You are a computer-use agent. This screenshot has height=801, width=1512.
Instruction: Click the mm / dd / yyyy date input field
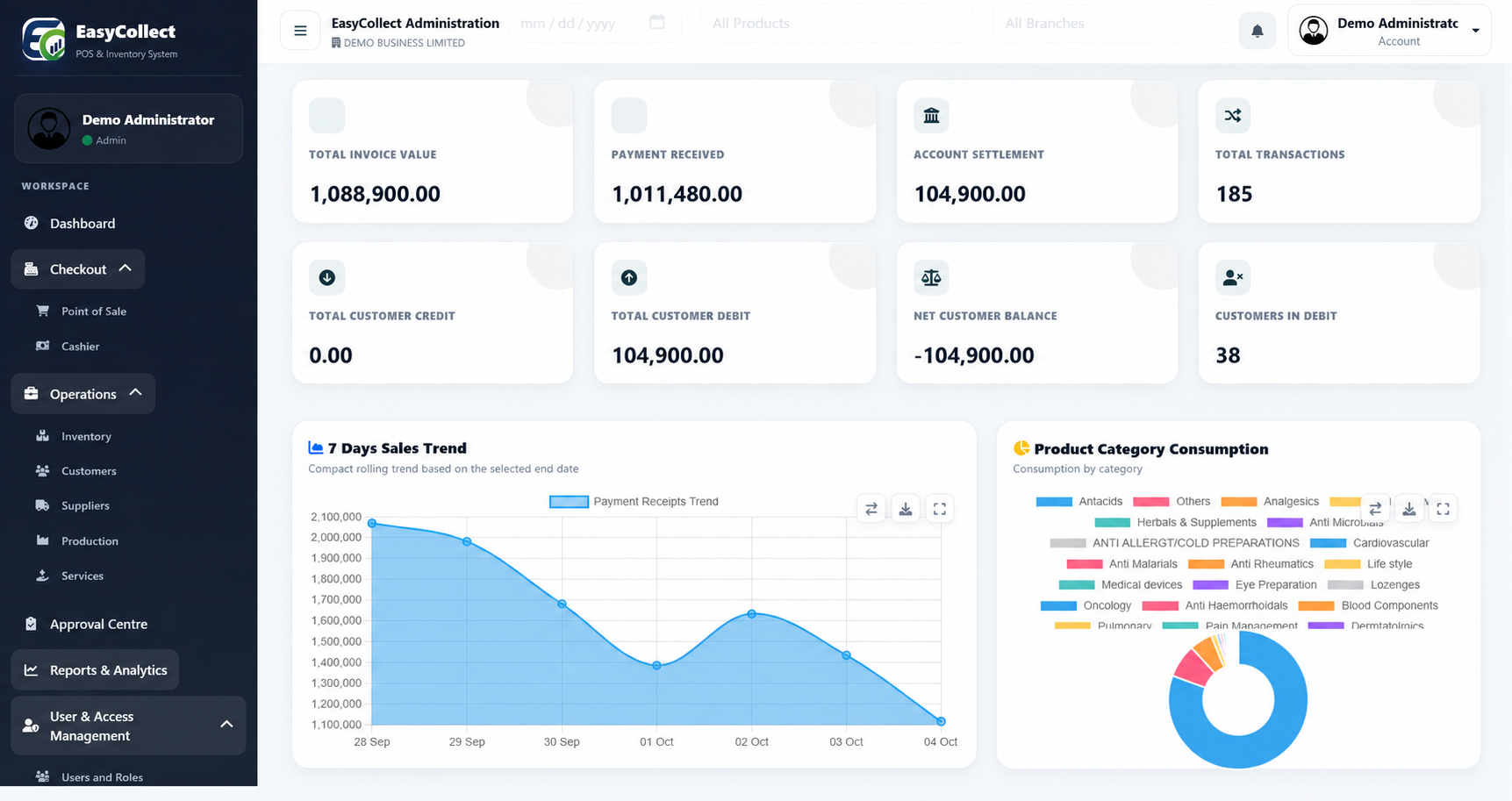[x=594, y=24]
